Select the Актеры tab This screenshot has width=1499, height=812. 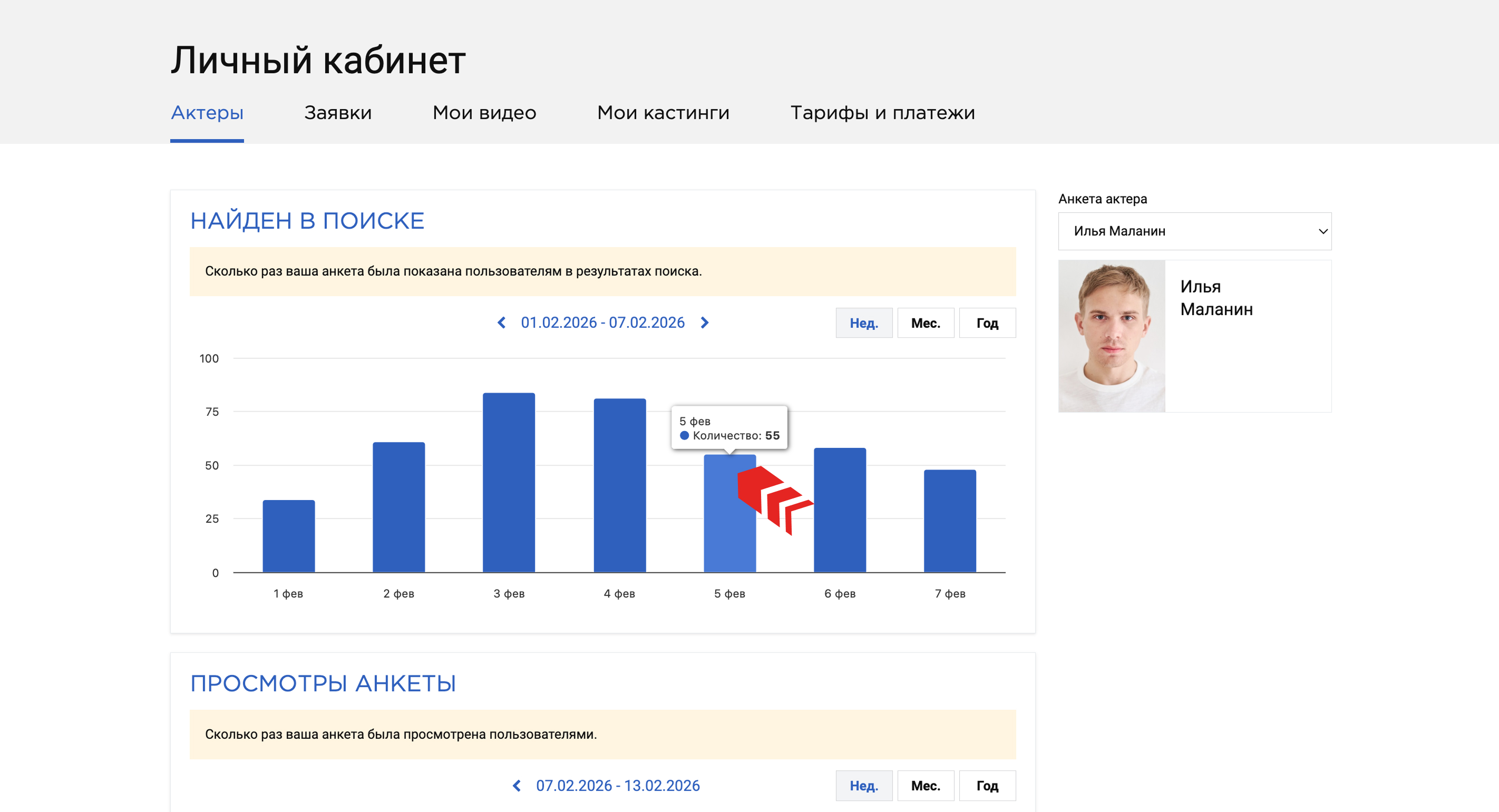click(207, 113)
